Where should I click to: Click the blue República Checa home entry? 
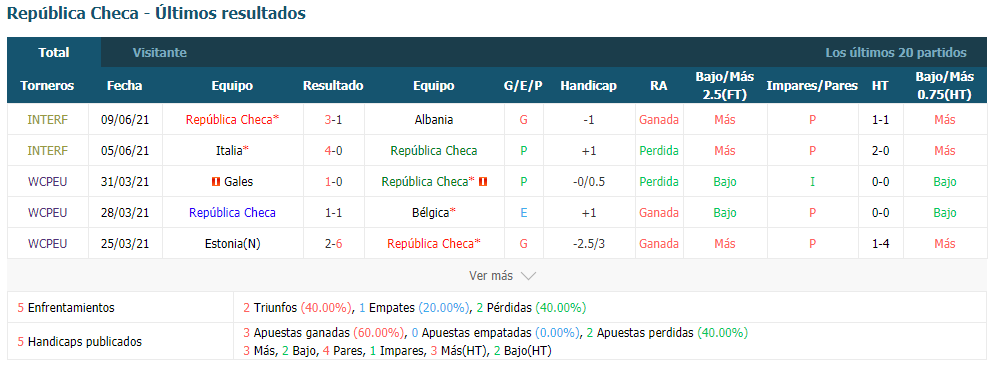click(232, 213)
